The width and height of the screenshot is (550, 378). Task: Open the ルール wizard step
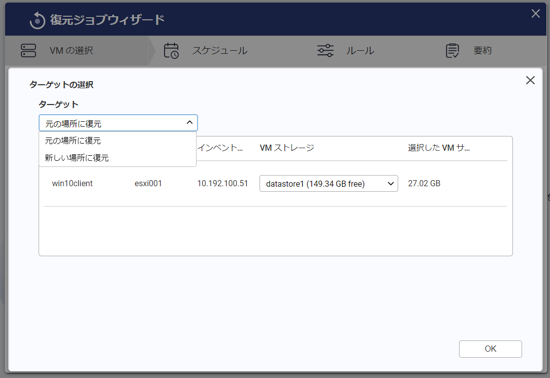[x=360, y=50]
